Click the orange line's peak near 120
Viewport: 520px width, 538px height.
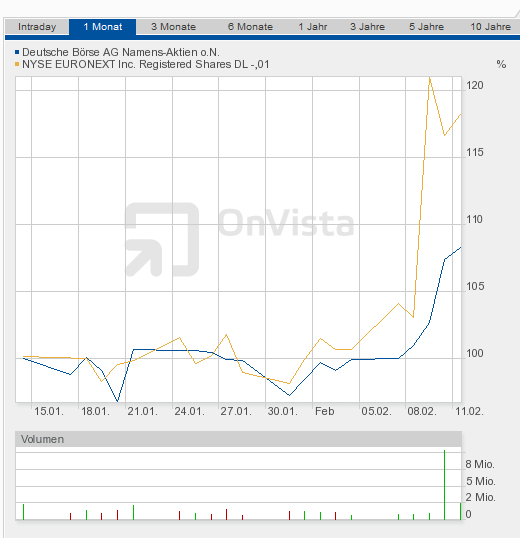[x=430, y=79]
